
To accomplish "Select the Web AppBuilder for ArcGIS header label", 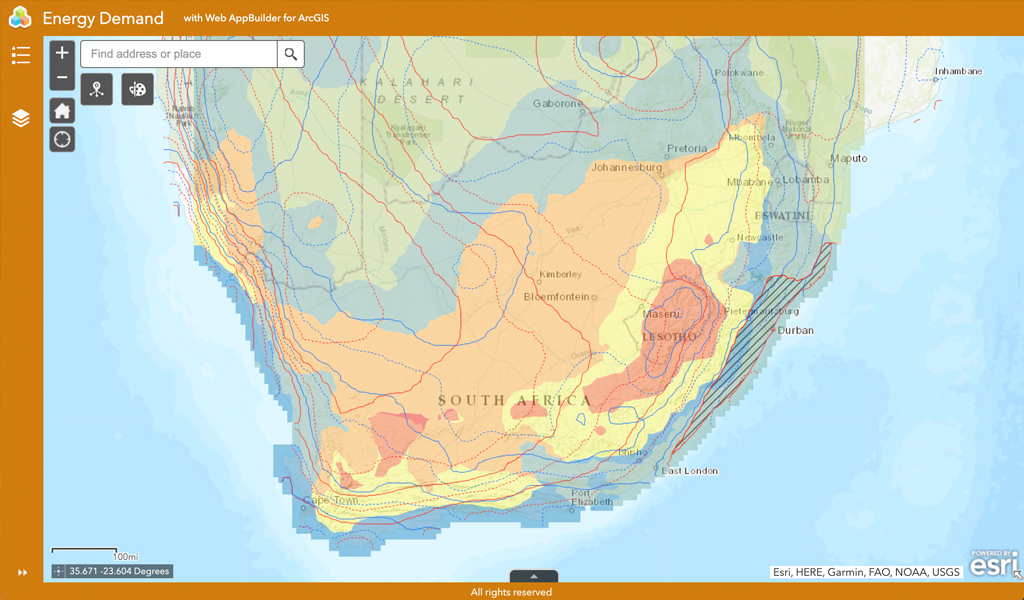I will point(255,17).
